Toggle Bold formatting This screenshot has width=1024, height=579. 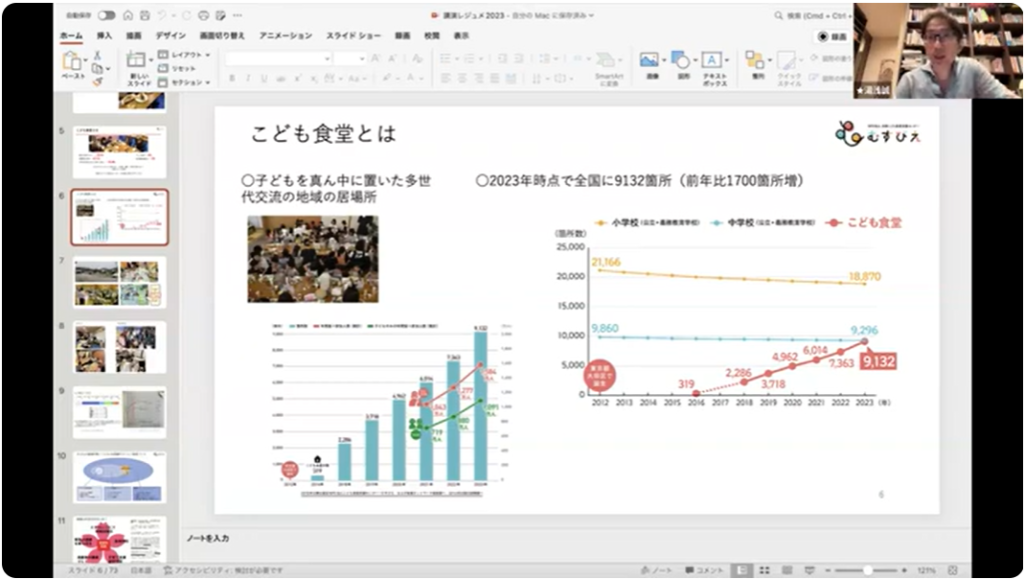232,78
